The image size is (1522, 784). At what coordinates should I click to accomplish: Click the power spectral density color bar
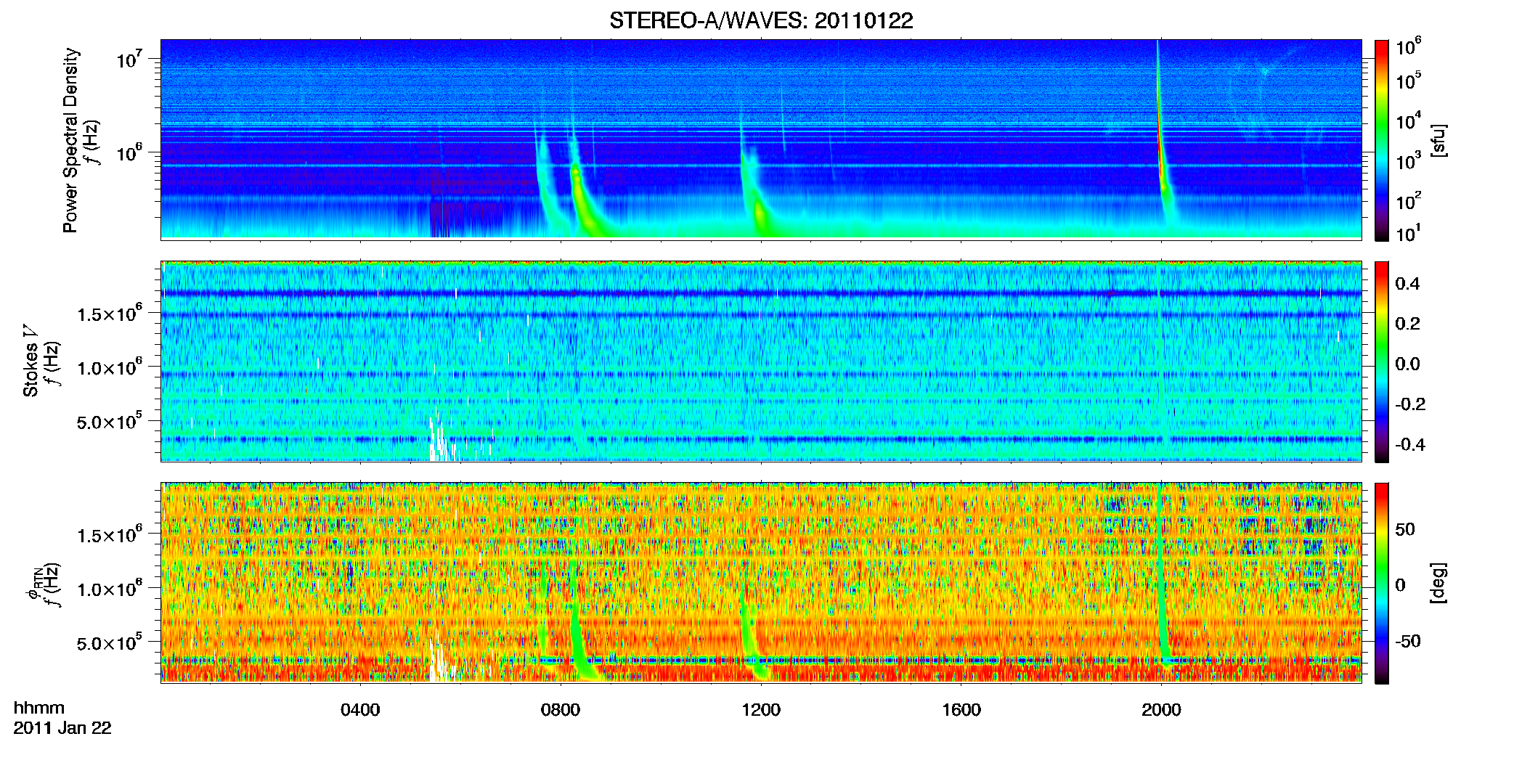pos(1381,140)
